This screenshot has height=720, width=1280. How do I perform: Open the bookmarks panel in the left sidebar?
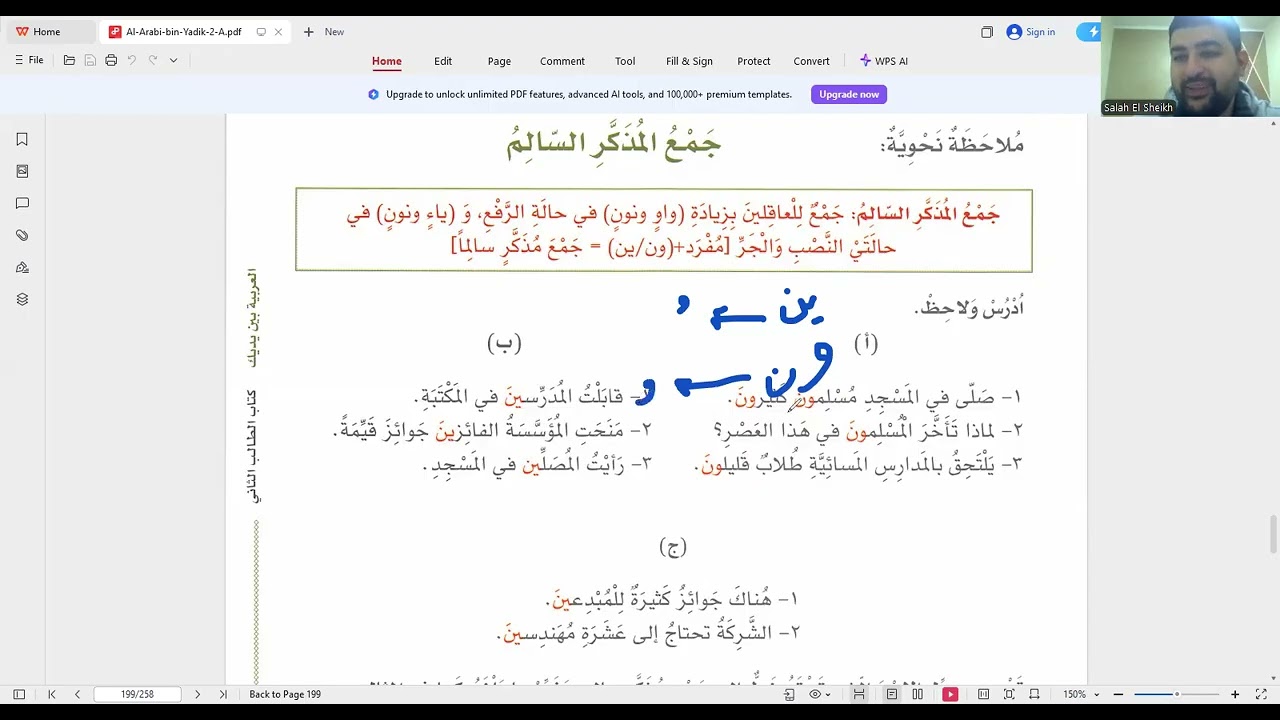coord(22,140)
